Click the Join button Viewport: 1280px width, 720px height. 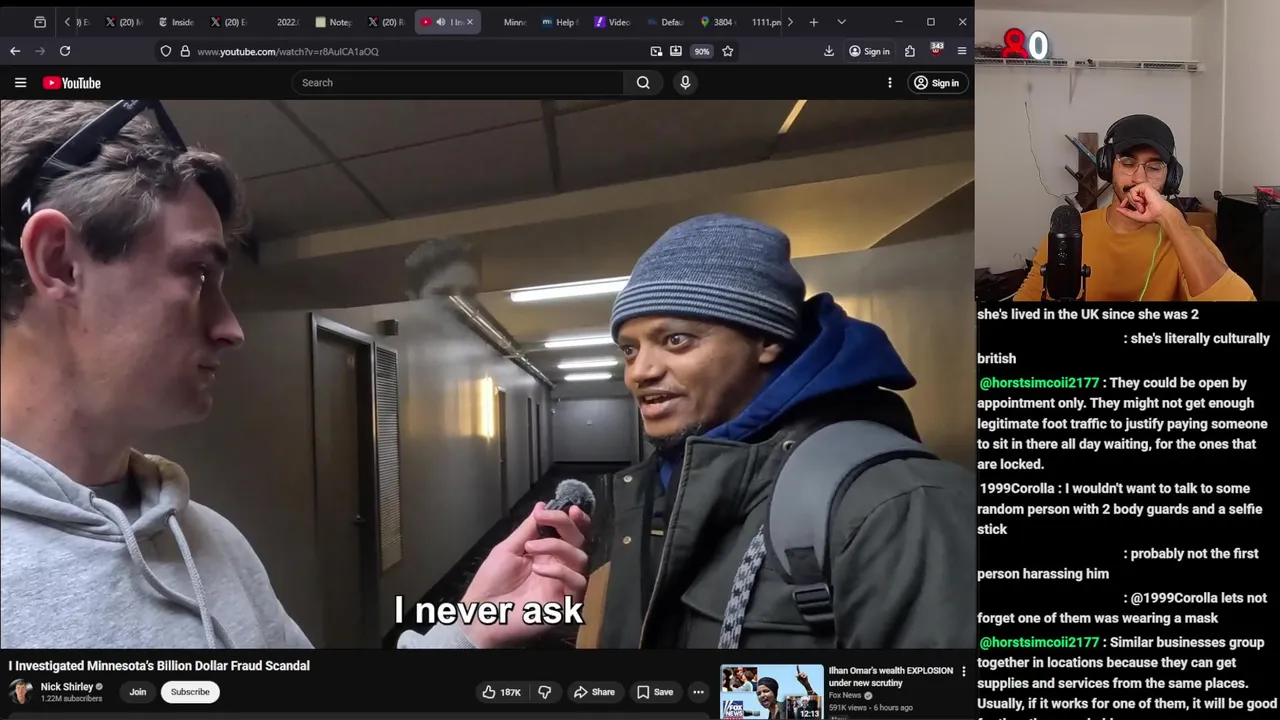tap(138, 692)
